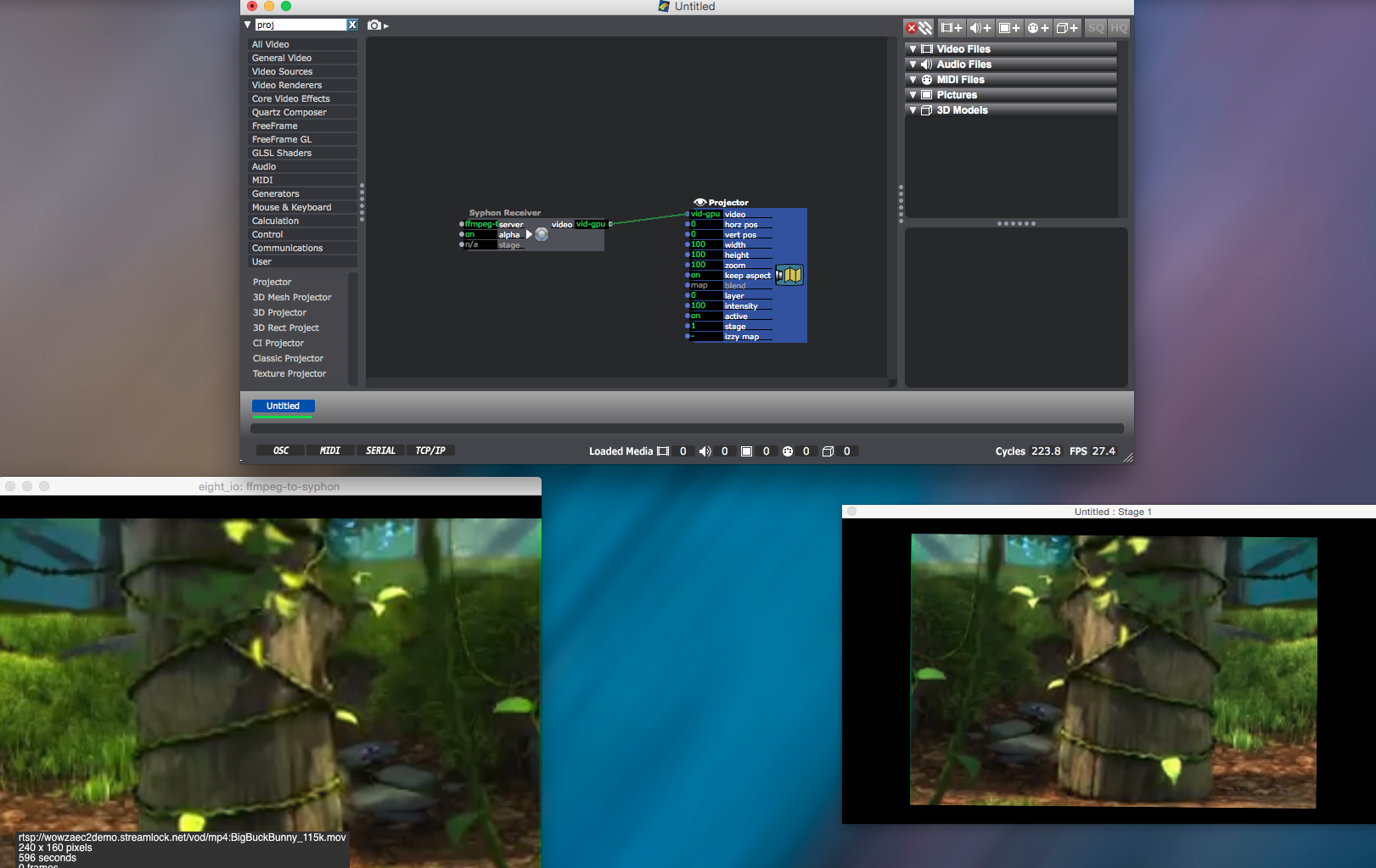
Task: Click the Projector intensity value
Action: point(705,305)
